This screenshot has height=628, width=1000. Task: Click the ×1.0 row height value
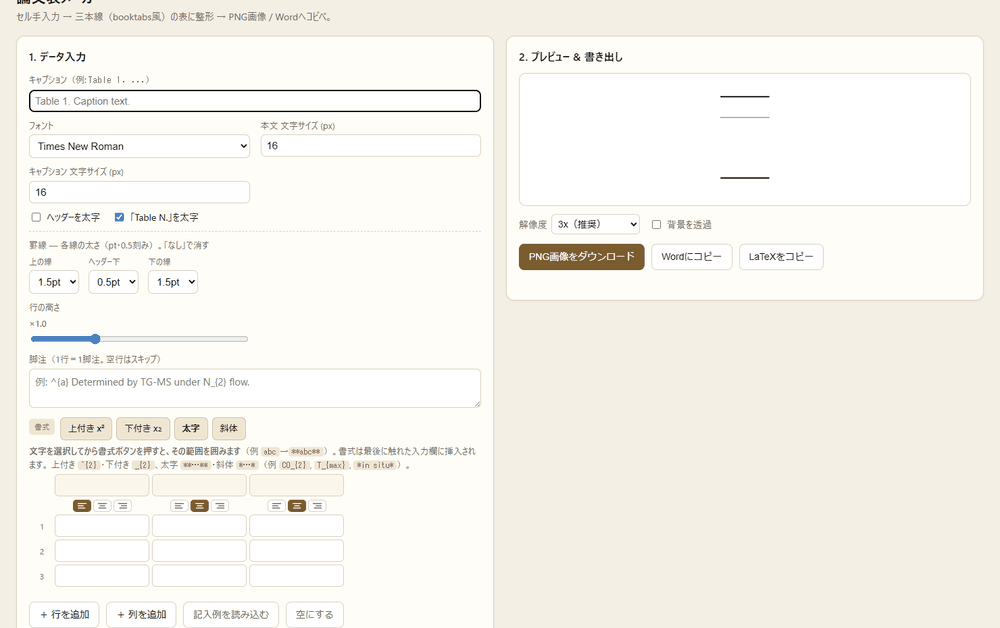[38, 324]
